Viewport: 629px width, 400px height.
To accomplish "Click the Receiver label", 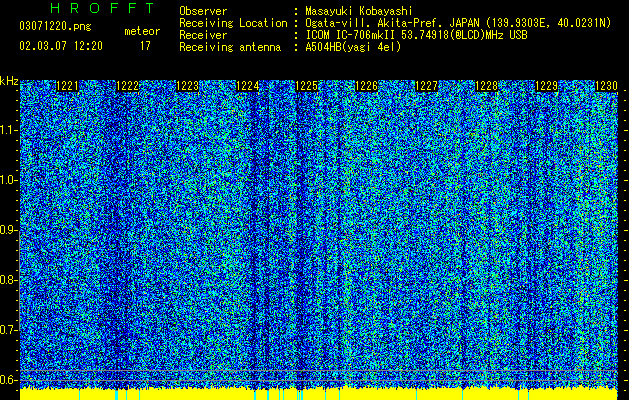I will [x=203, y=35].
